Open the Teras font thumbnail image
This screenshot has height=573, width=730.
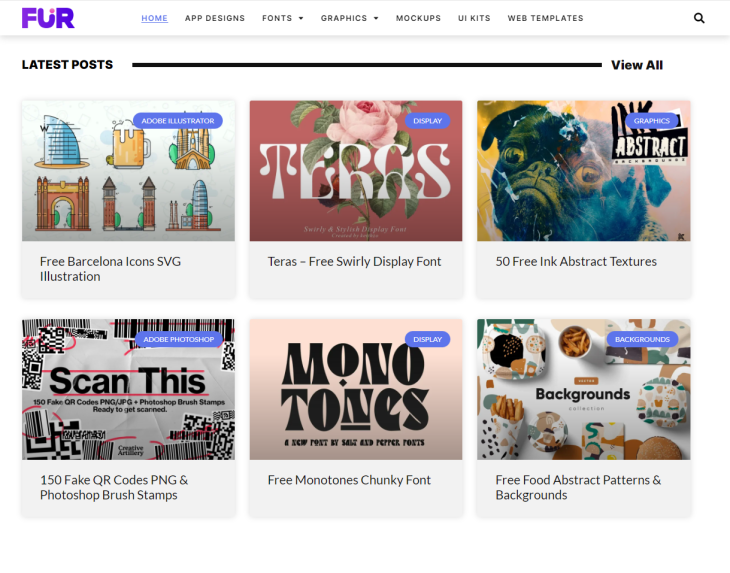(356, 171)
